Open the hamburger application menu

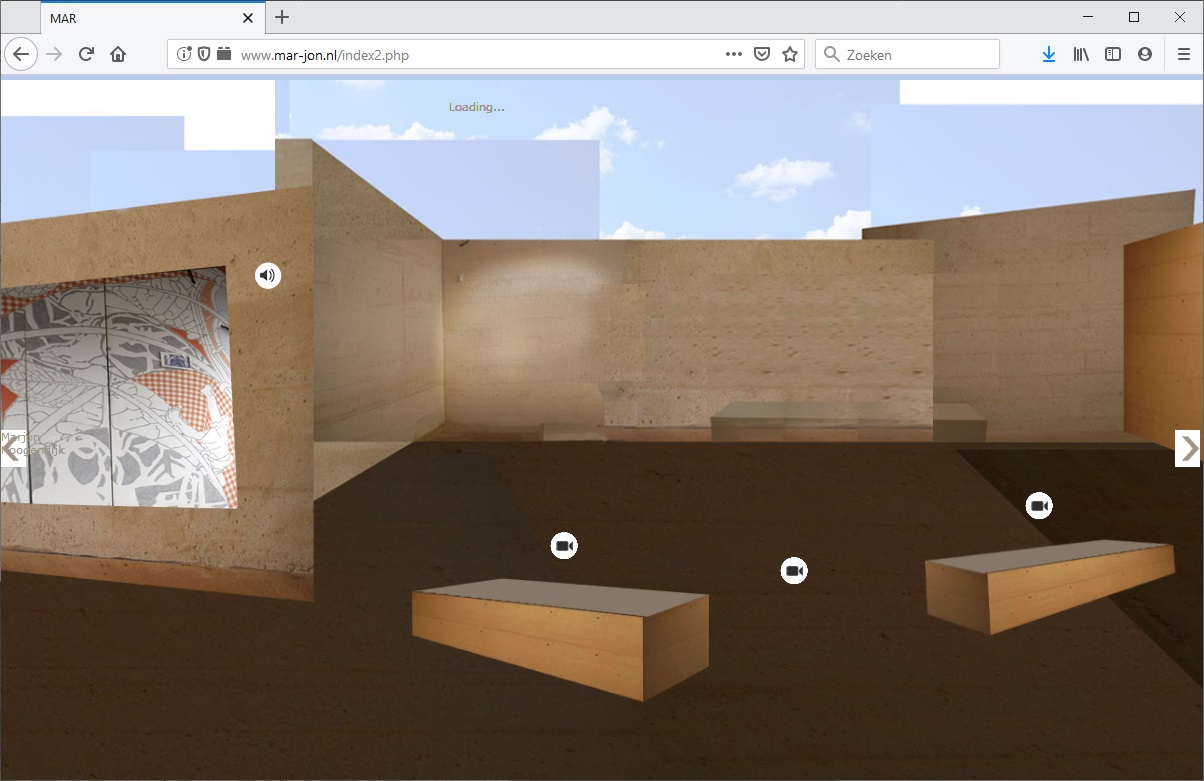(1184, 55)
